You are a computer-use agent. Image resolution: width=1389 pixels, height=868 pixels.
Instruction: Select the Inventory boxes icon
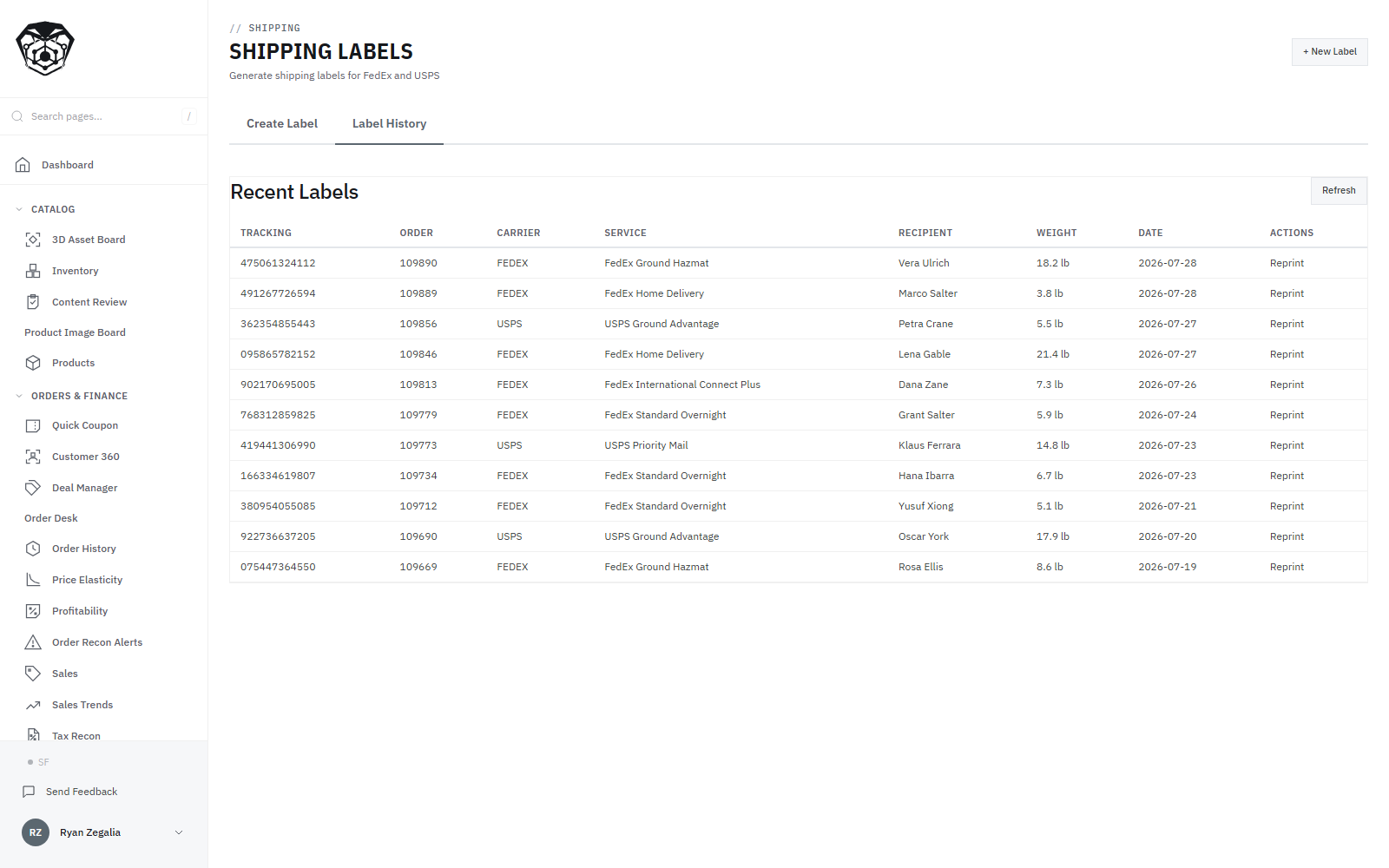tap(33, 271)
